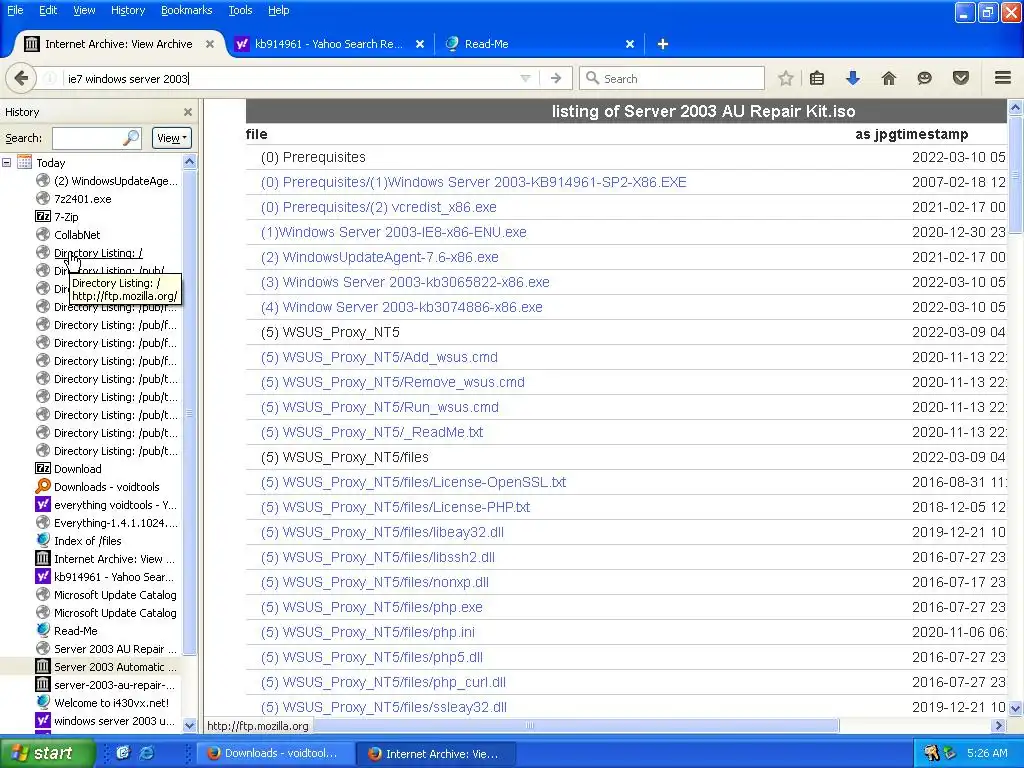Open the php.exe file link
The image size is (1024, 768).
point(372,607)
